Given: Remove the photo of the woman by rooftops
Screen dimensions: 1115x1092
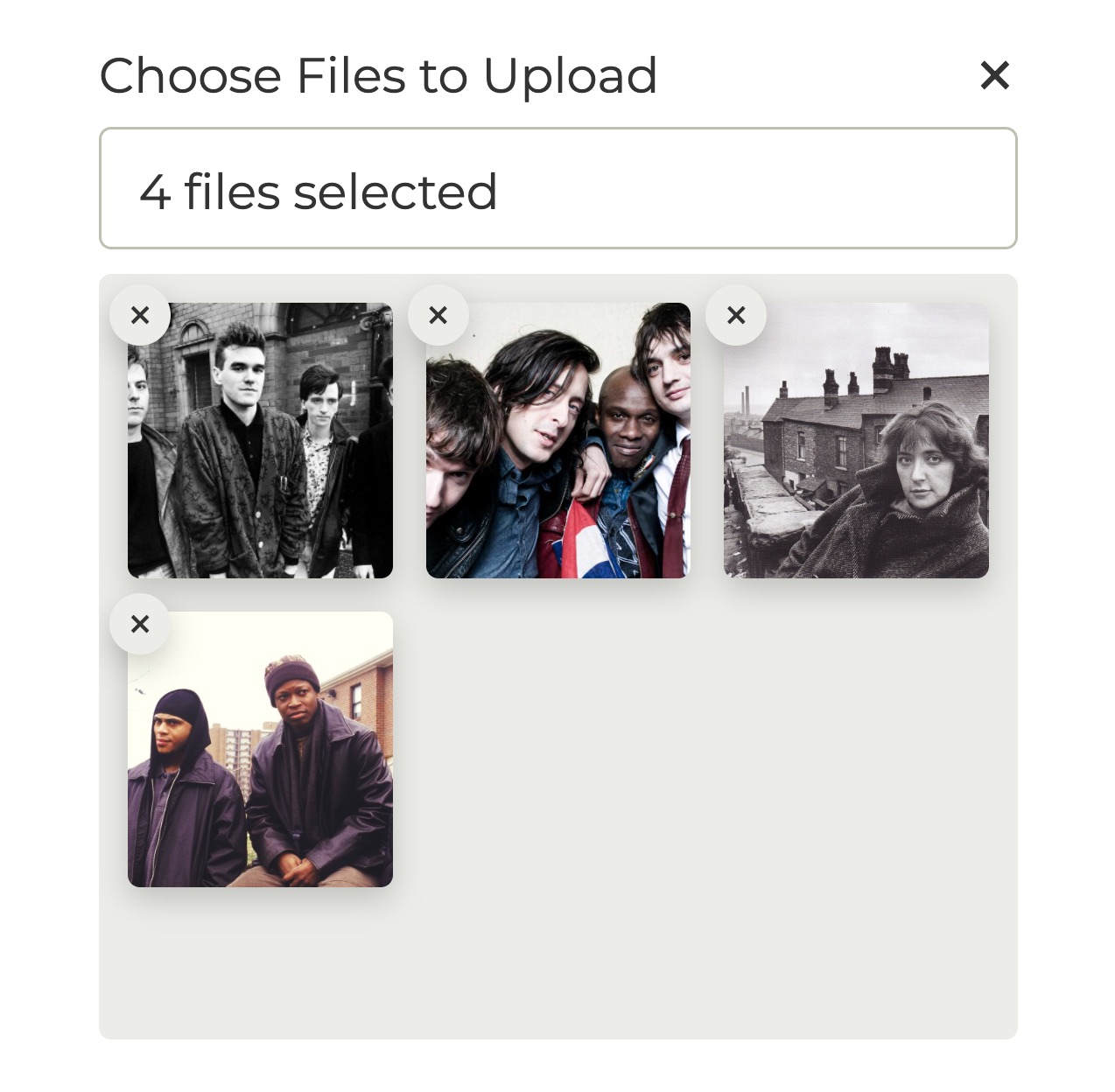Looking at the screenshot, I should [736, 314].
